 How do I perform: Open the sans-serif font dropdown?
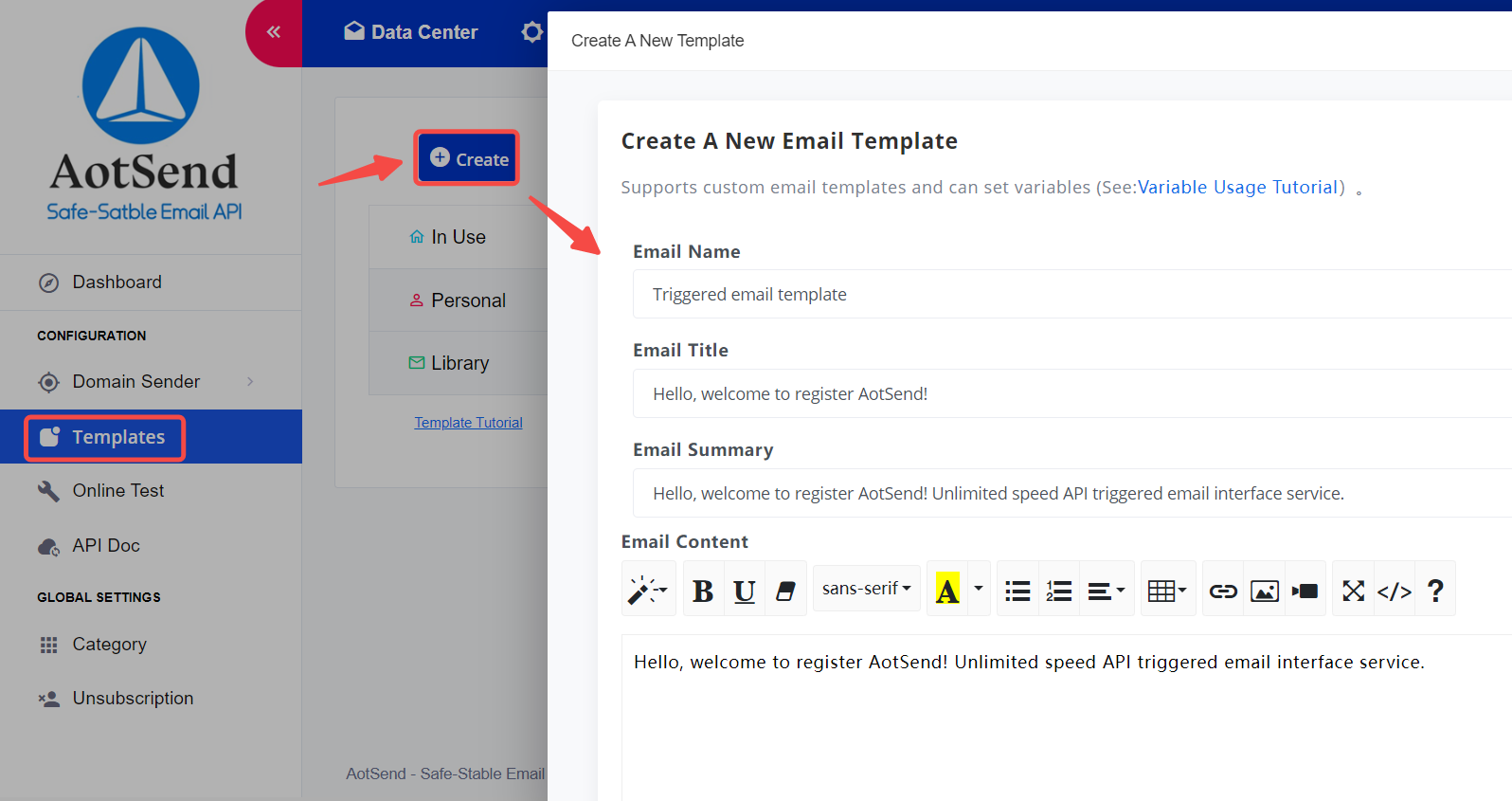867,589
